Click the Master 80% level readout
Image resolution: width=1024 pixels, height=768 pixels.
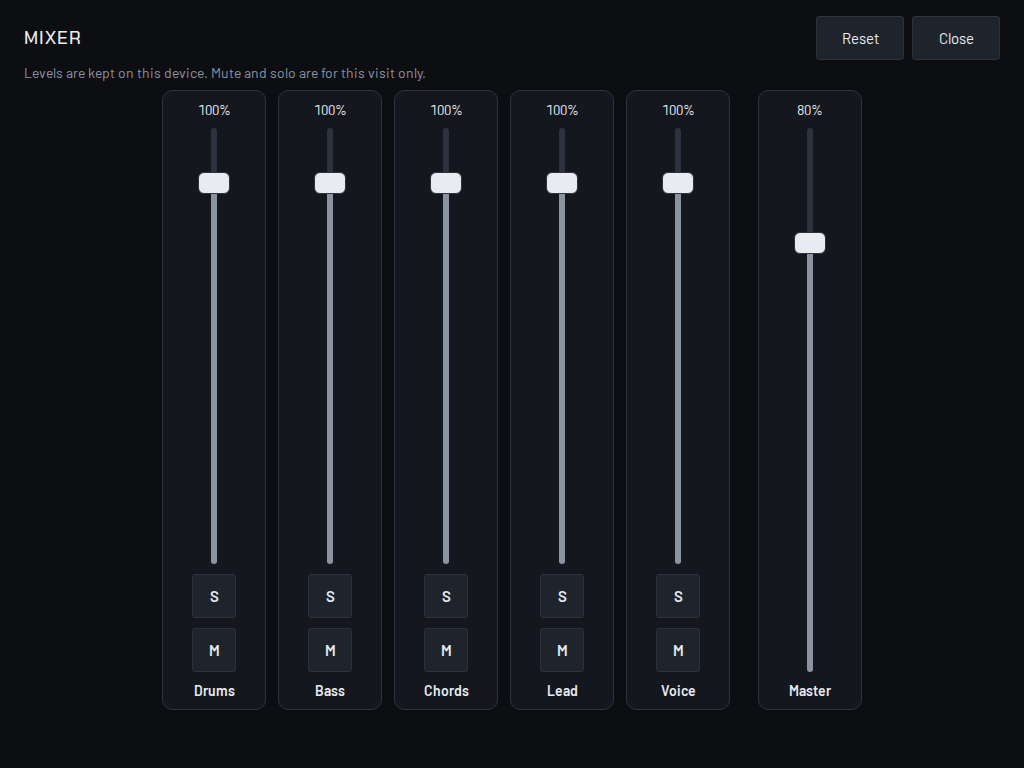coord(810,110)
